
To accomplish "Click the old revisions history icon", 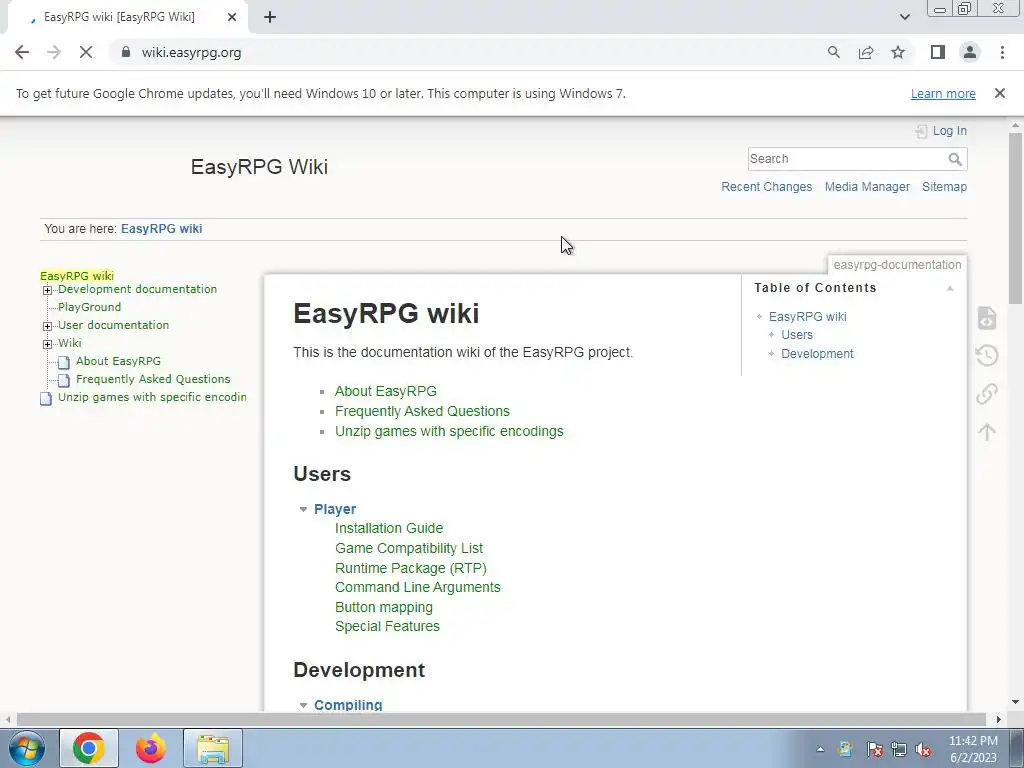I will (987, 355).
